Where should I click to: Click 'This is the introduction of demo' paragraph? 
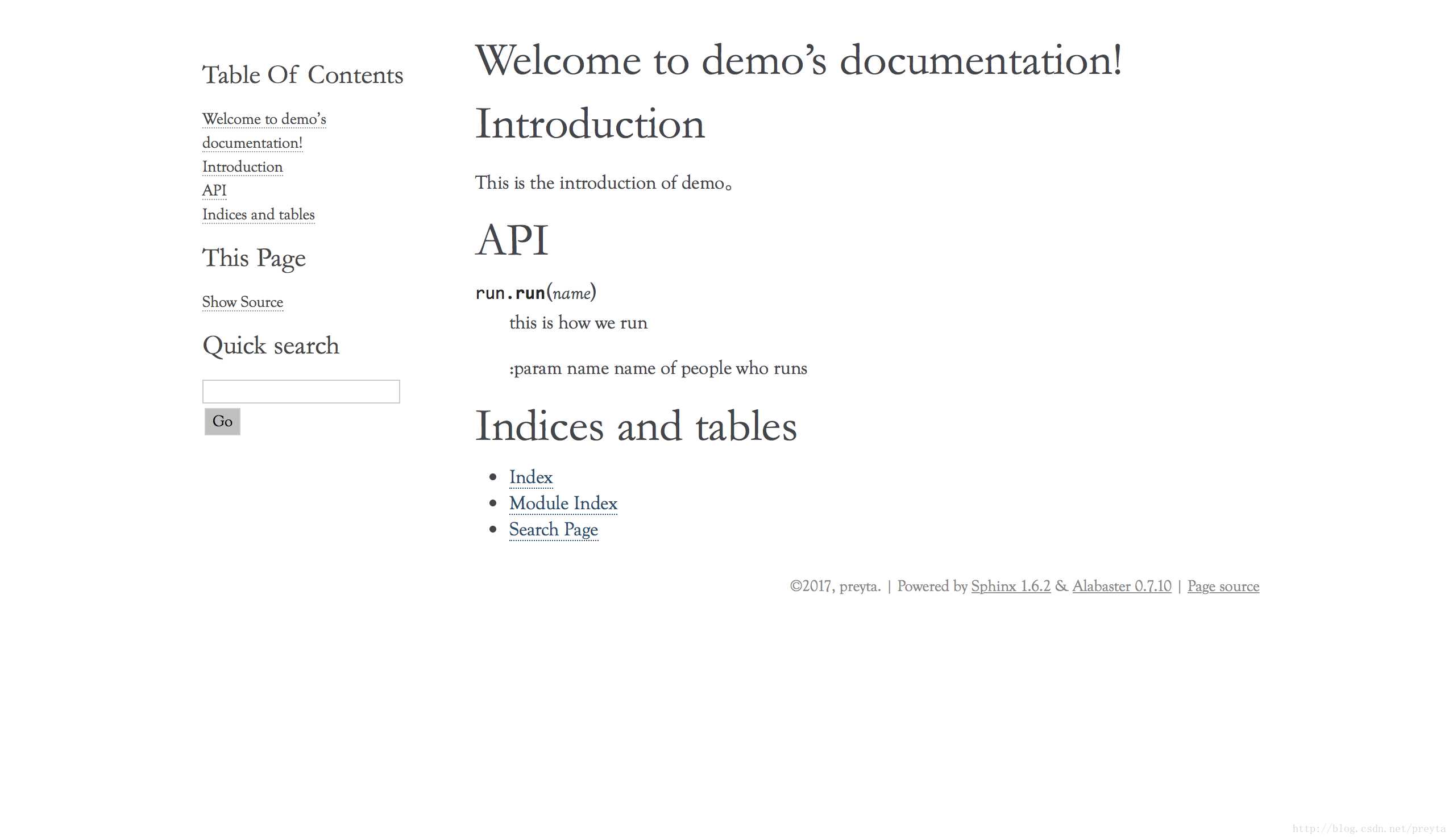[603, 183]
